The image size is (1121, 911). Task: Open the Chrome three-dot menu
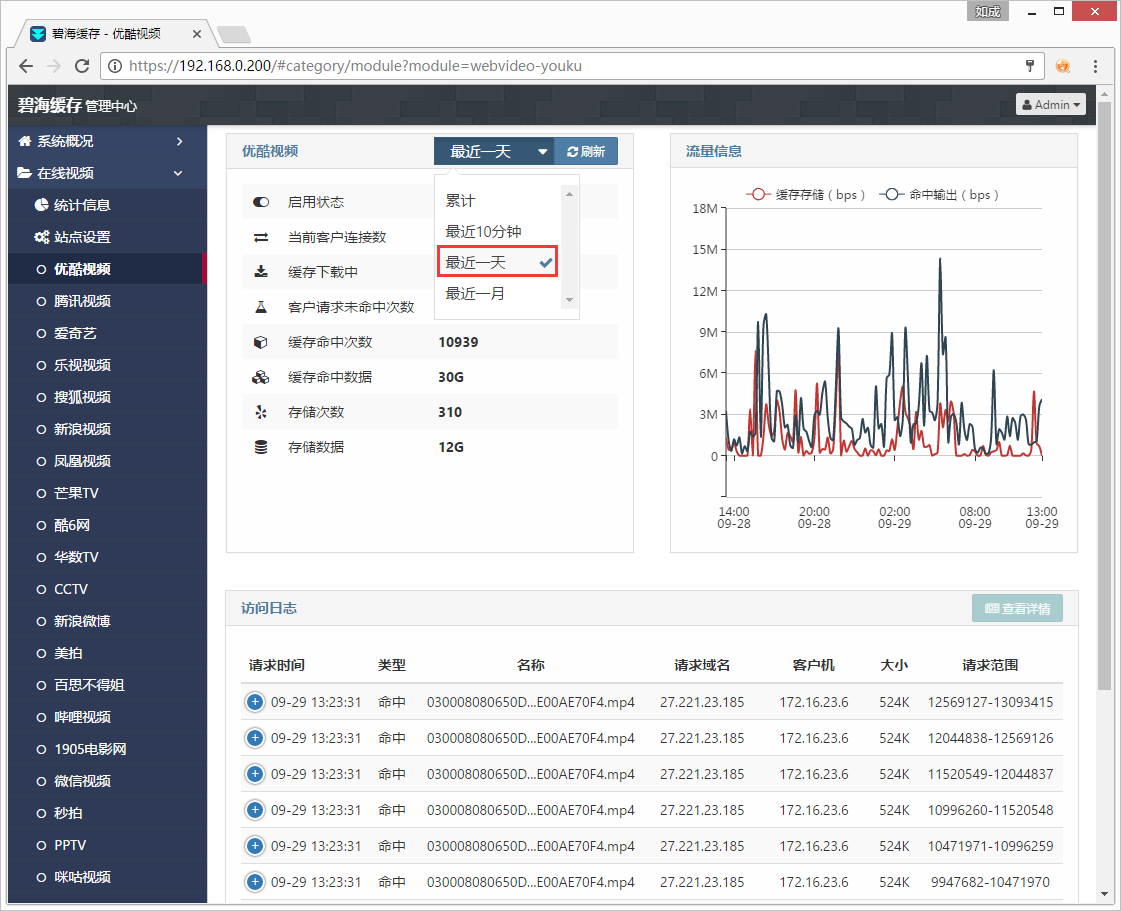coord(1096,66)
